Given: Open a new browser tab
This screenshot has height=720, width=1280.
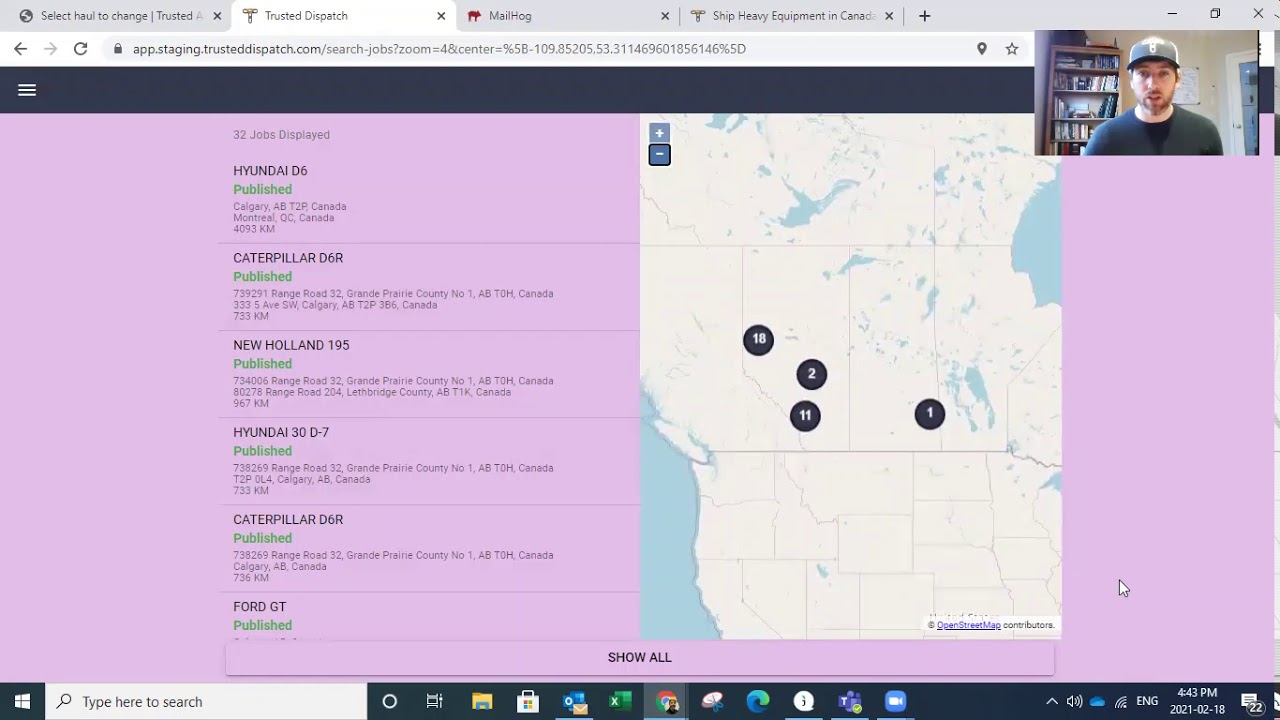Looking at the screenshot, I should click(924, 16).
